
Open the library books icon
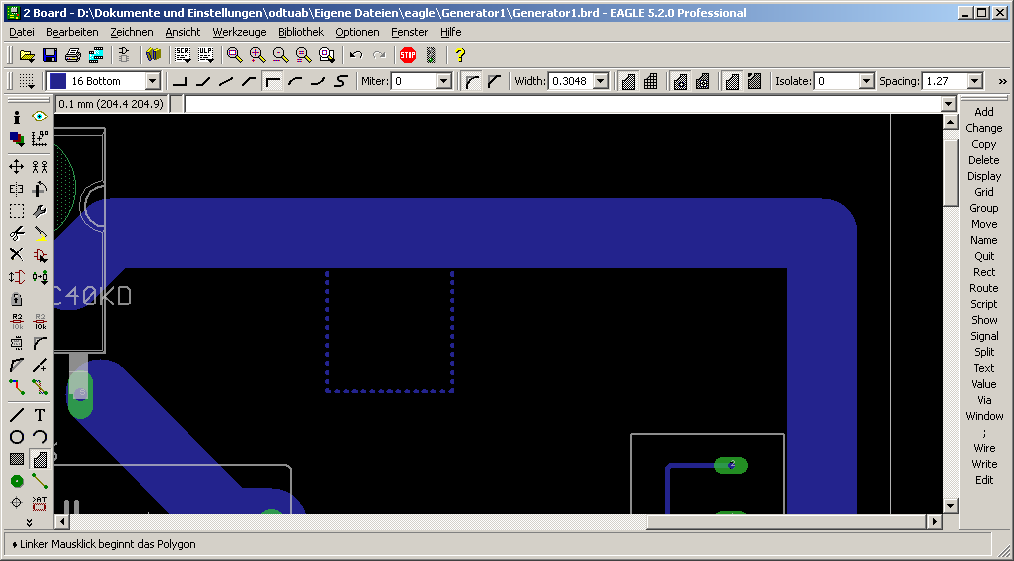point(153,55)
